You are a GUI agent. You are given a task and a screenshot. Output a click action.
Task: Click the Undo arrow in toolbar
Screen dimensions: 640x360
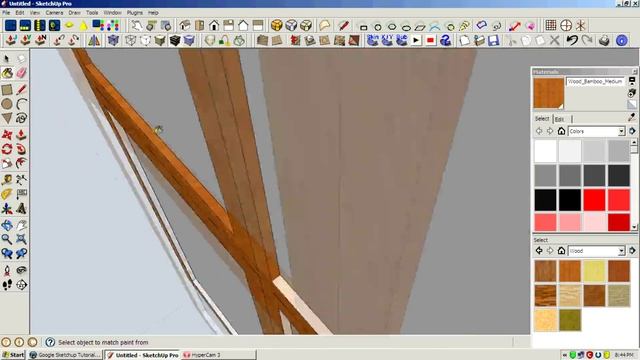point(572,40)
